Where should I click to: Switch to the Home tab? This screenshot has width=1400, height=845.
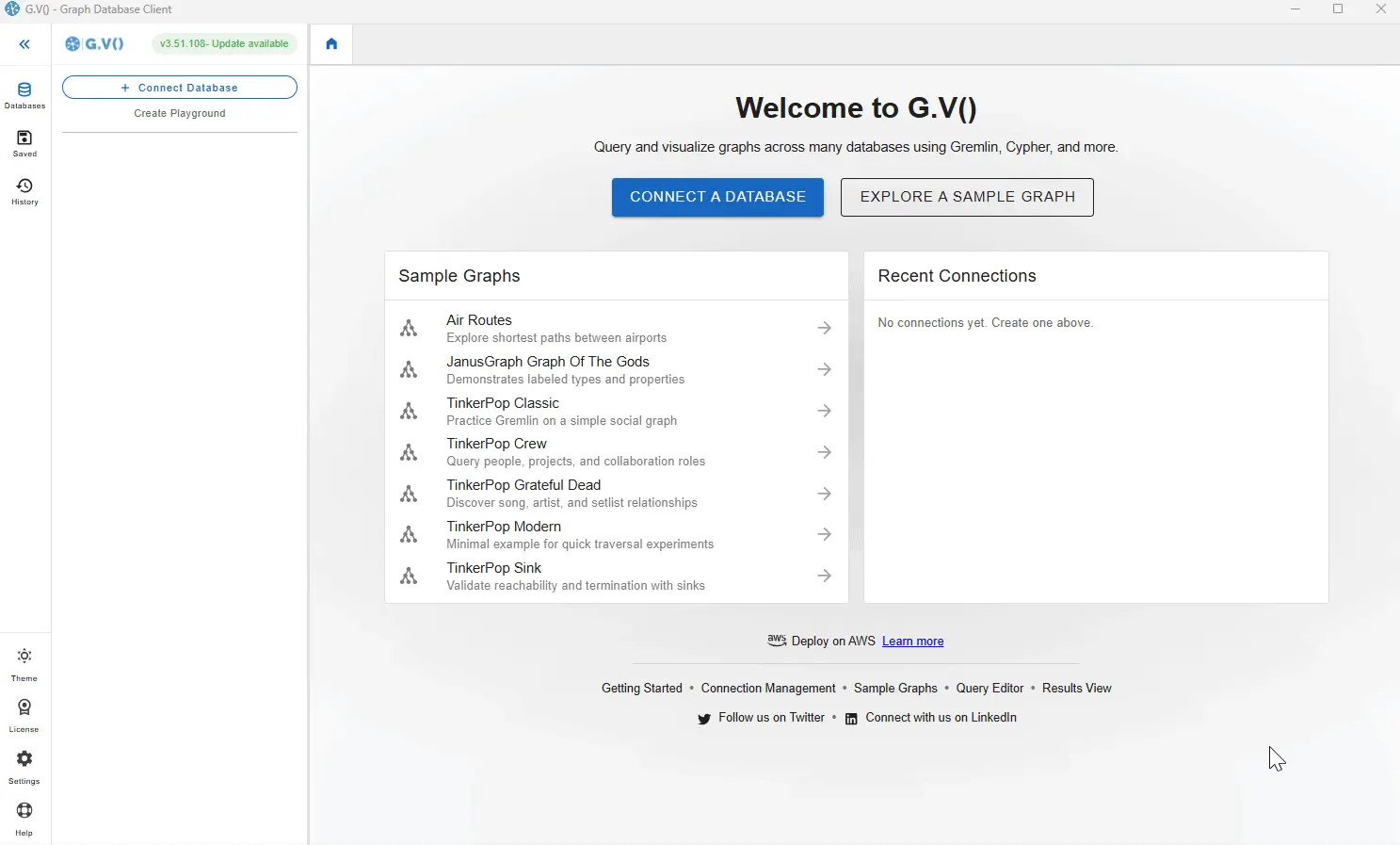[x=330, y=43]
